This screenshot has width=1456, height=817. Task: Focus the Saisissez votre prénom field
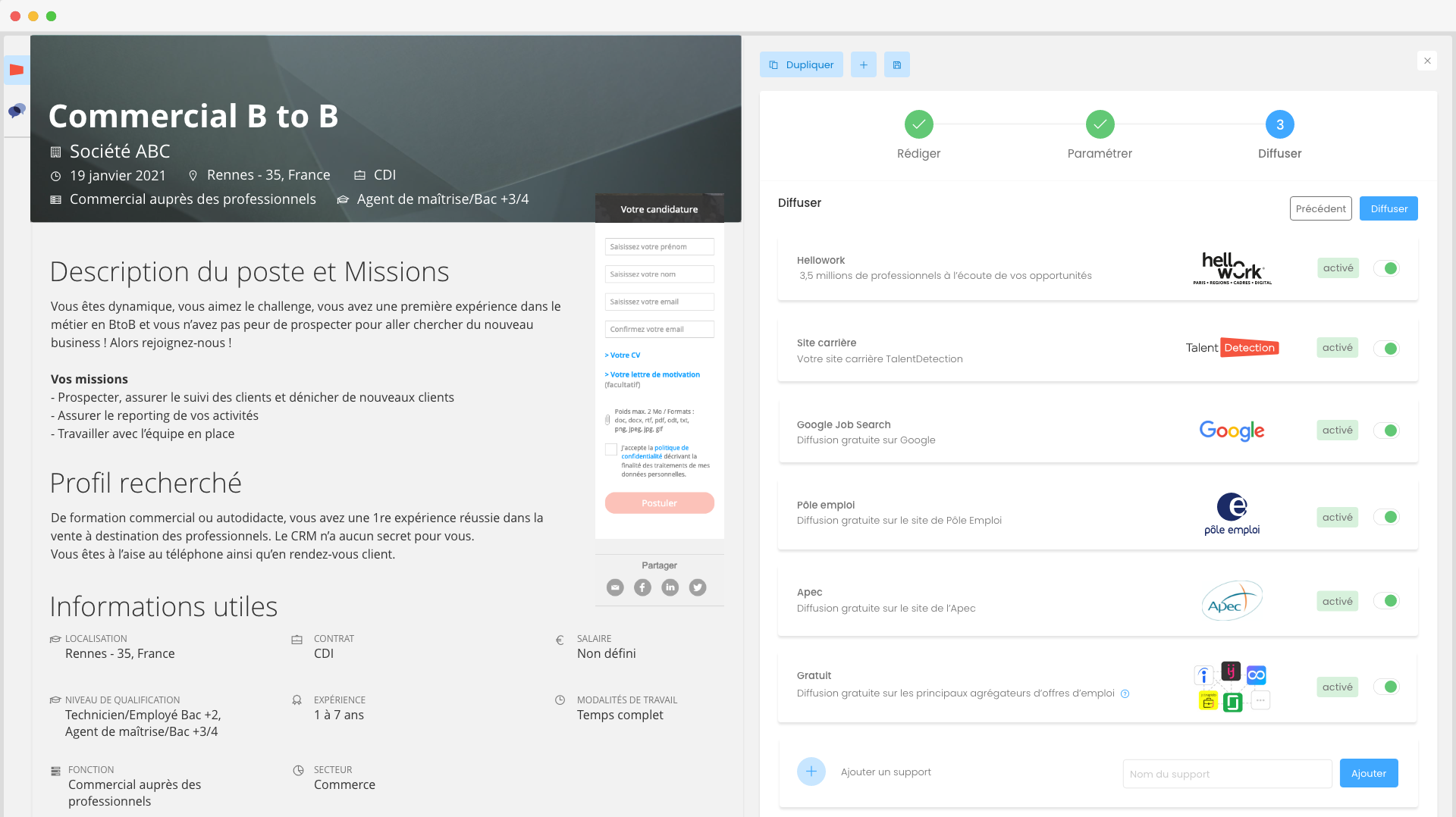pyautogui.click(x=660, y=247)
